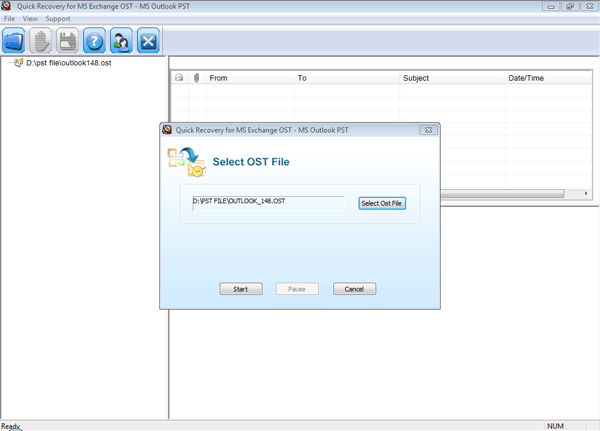The image size is (600, 431).
Task: Open the View menu
Action: point(30,18)
